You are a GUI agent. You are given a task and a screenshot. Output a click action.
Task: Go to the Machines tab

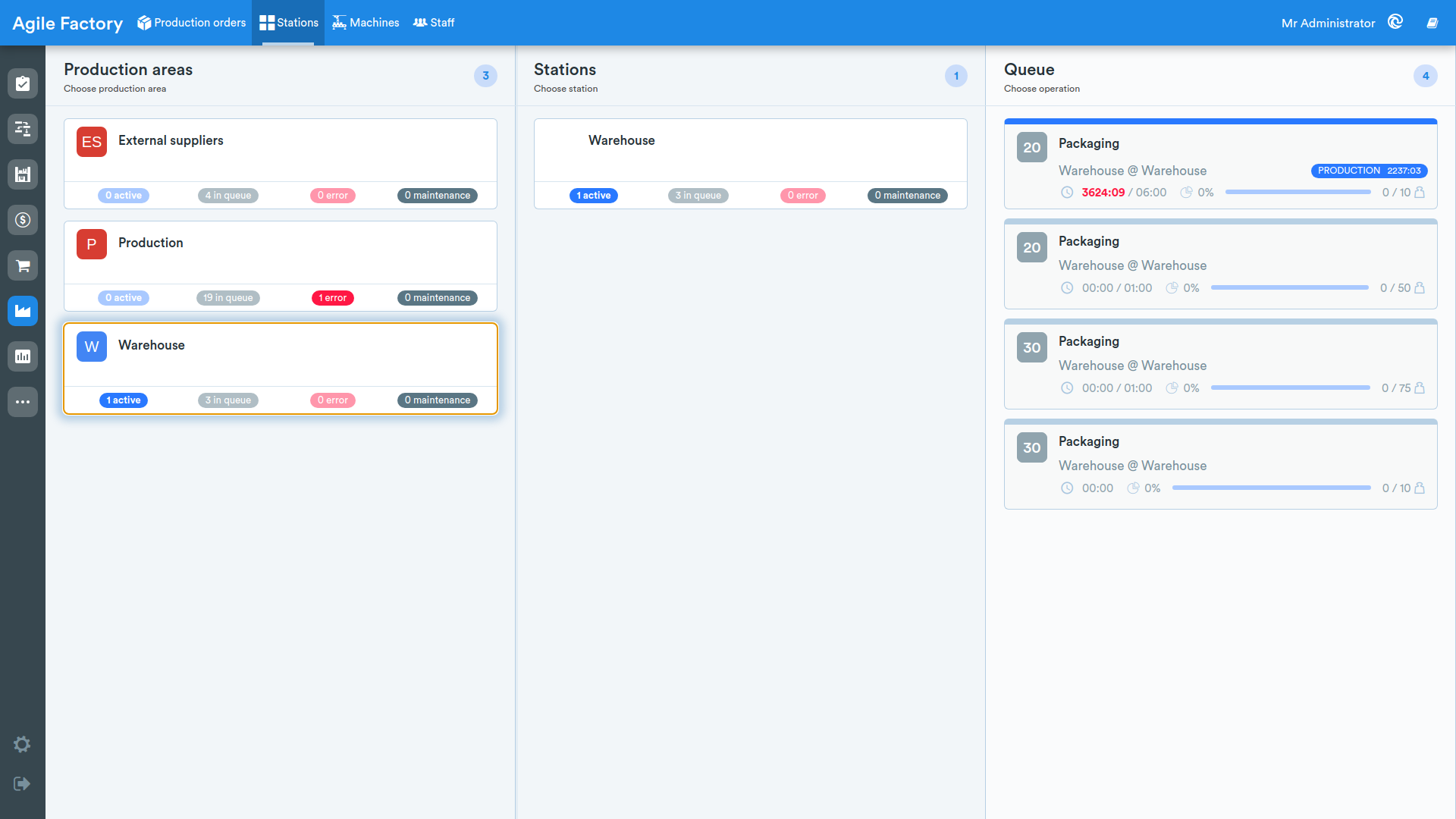coord(366,23)
